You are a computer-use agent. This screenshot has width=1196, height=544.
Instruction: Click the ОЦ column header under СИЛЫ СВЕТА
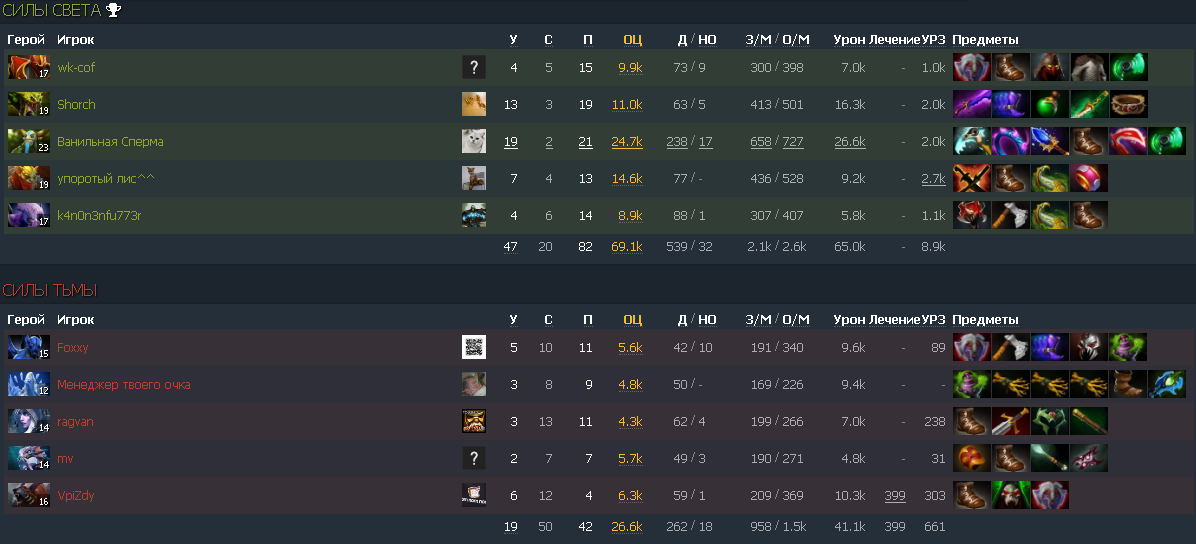click(632, 40)
